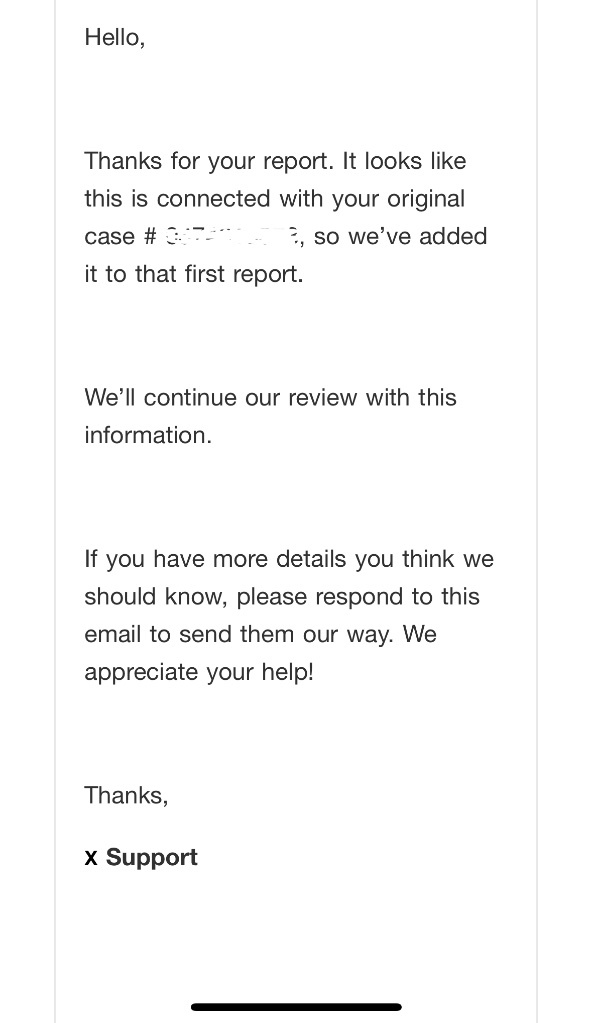Screen dimensions: 592x1023
Task: Click "should know, please respond to this"
Action: (x=282, y=596)
